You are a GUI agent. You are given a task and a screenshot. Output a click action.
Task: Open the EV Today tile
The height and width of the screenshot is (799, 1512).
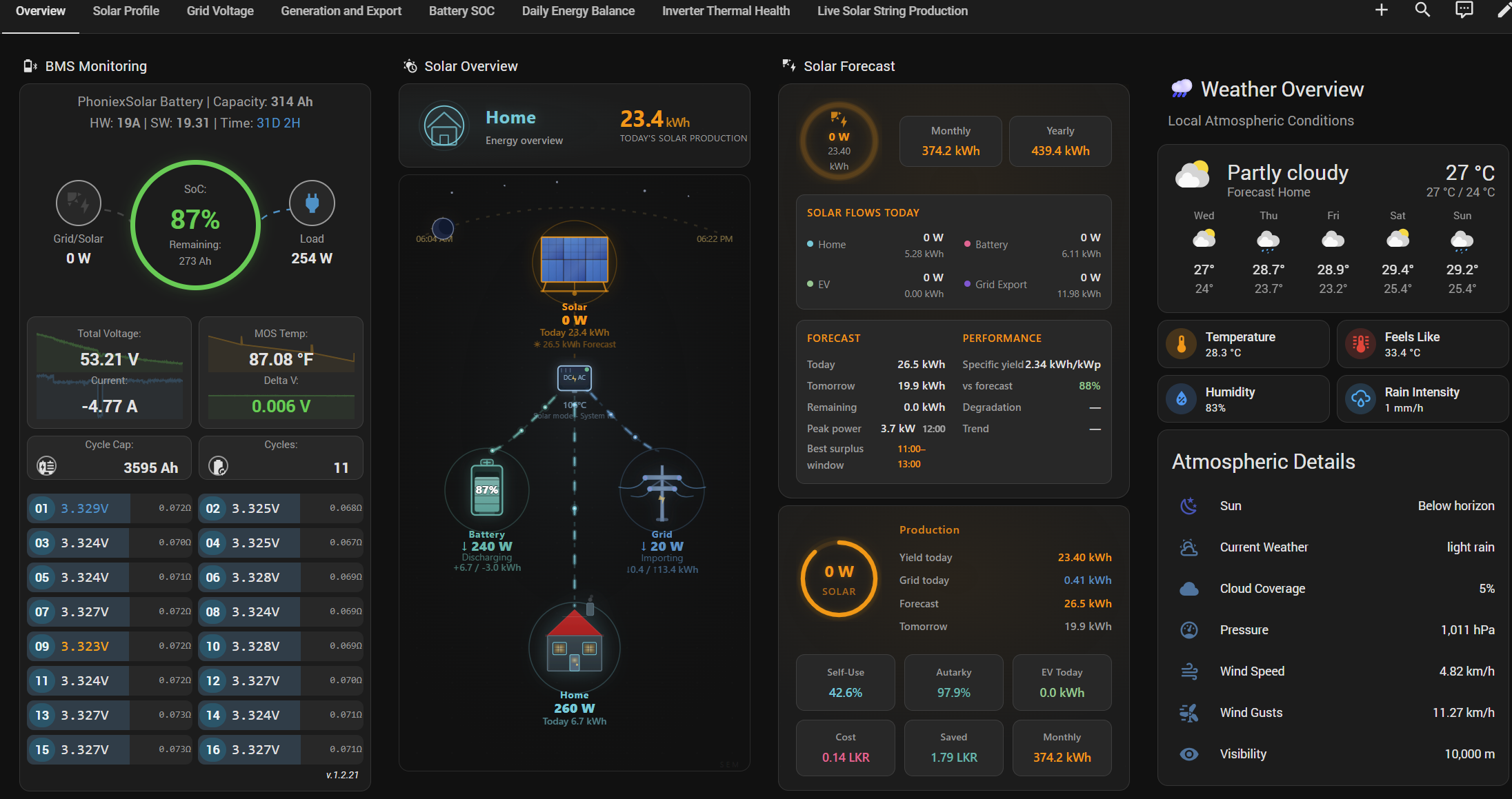click(x=1062, y=682)
